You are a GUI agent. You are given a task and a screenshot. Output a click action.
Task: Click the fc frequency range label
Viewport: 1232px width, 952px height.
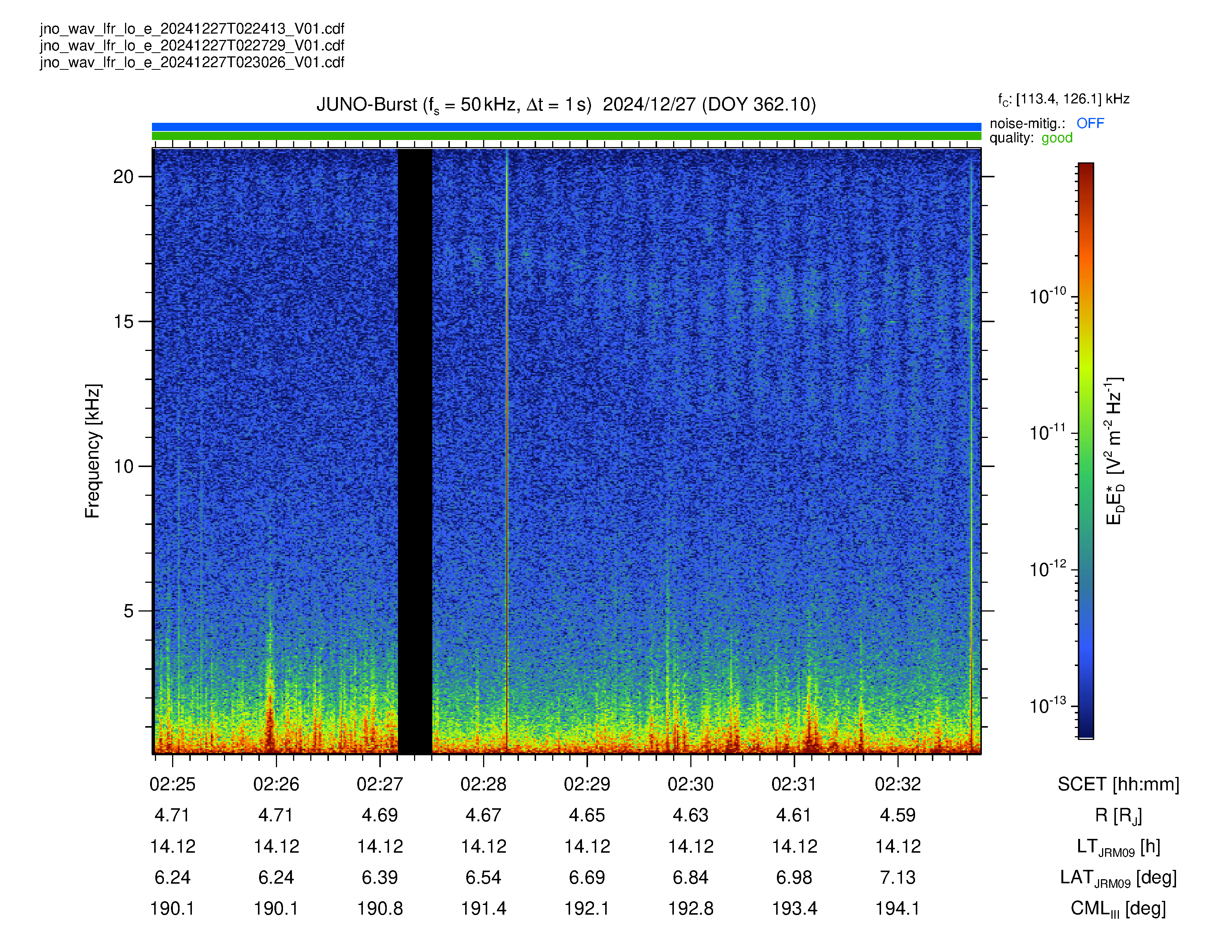point(1064,100)
